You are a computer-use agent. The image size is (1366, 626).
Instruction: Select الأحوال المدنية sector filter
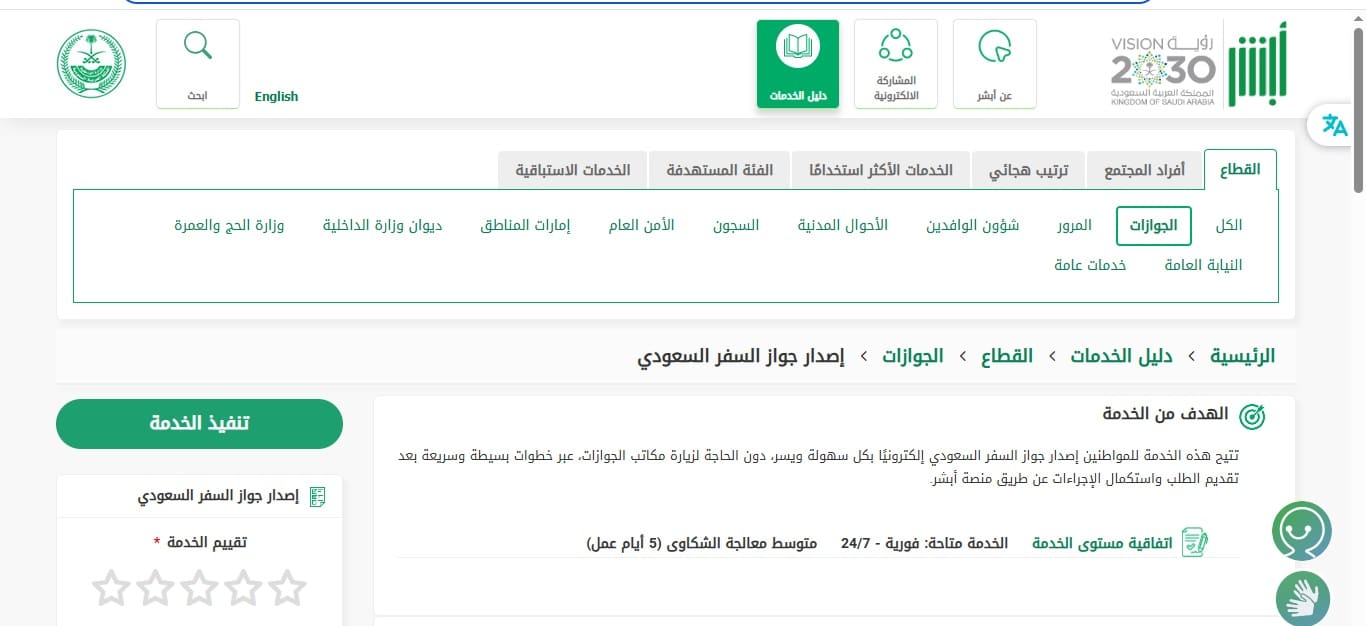[x=843, y=226]
